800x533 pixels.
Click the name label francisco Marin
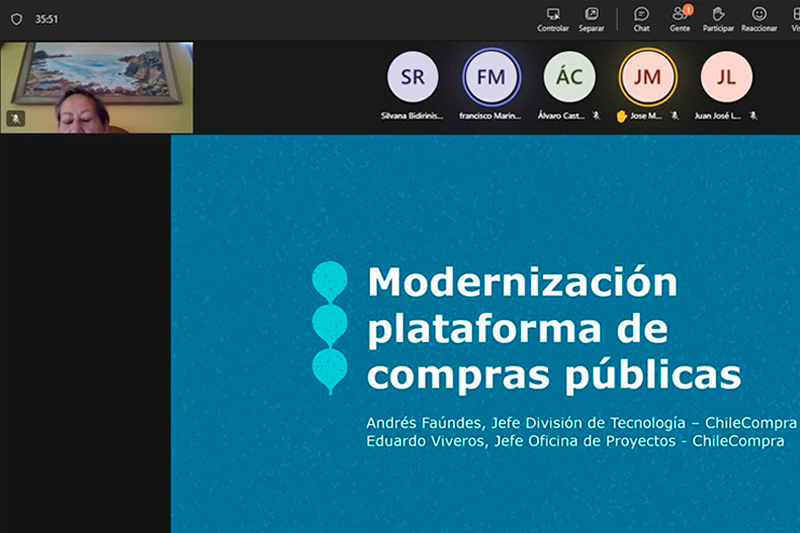coord(490,116)
